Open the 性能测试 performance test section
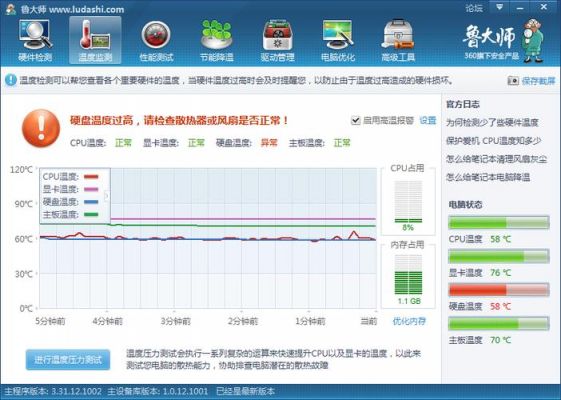 156,41
